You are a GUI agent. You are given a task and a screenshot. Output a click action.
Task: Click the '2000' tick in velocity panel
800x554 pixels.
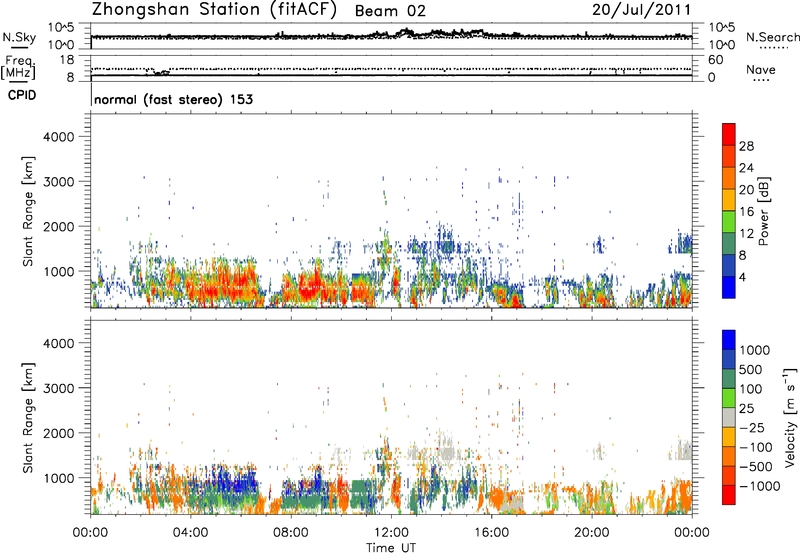coord(58,433)
